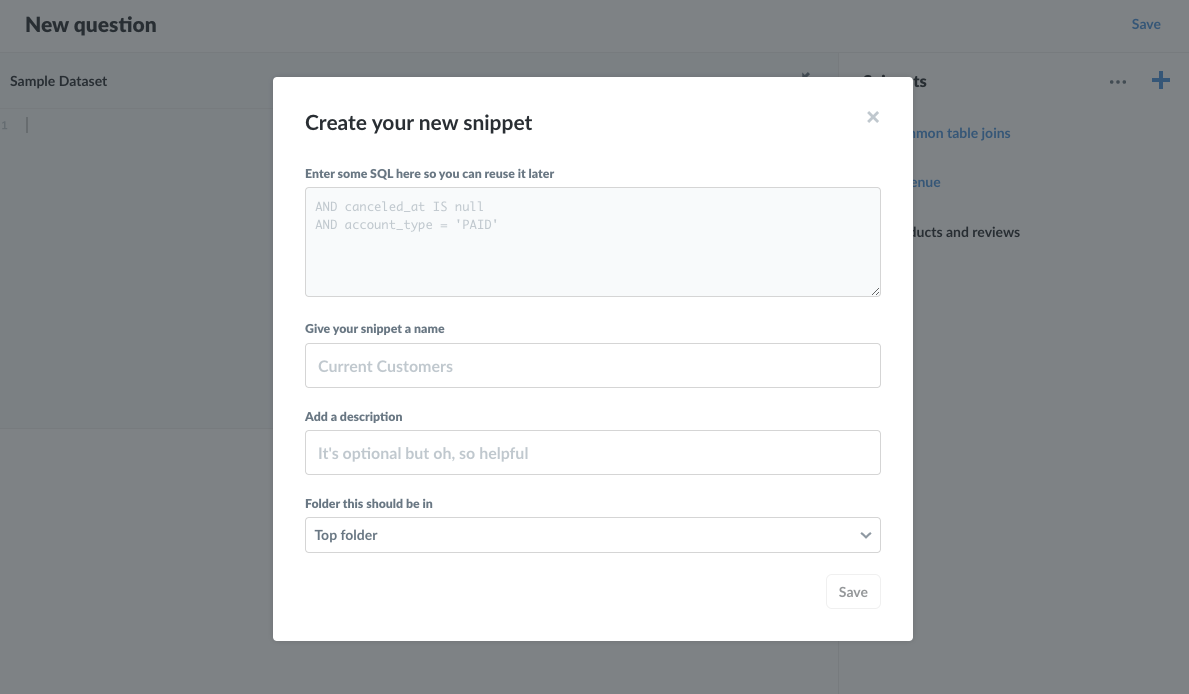
Task: Click the optional description field
Action: pyautogui.click(x=592, y=452)
